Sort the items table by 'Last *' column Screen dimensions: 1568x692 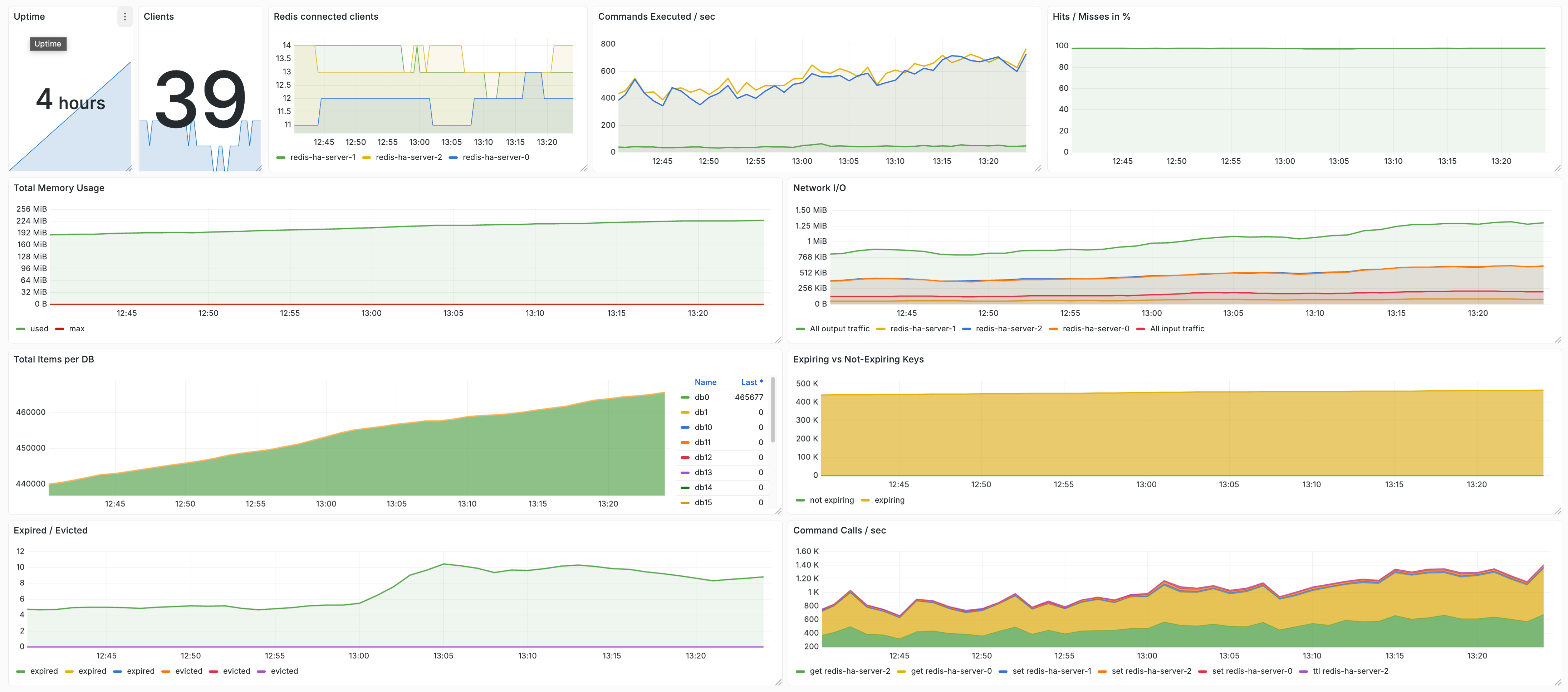point(752,382)
